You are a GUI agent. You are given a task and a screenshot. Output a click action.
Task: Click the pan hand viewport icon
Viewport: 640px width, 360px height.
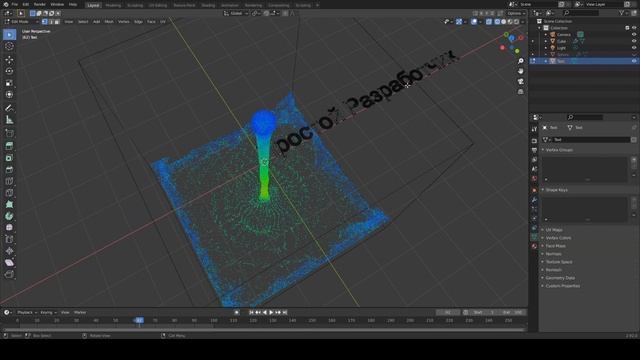pyautogui.click(x=520, y=71)
